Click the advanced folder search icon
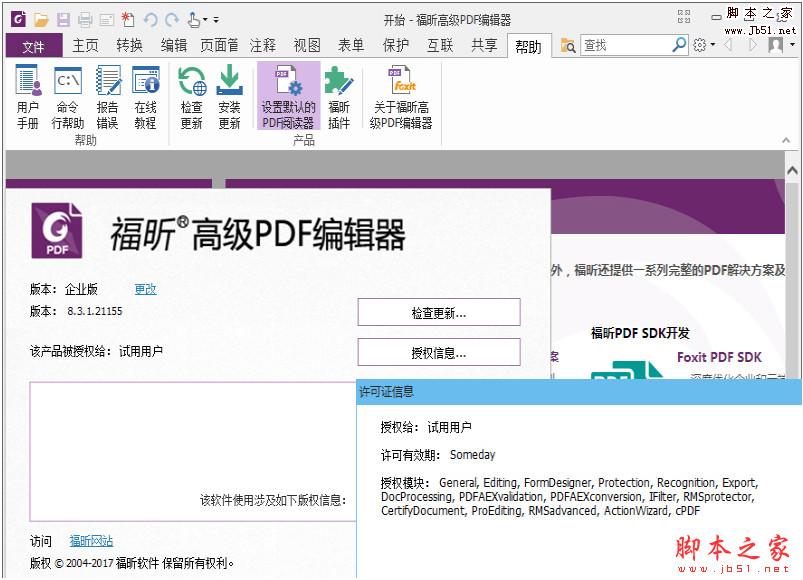The height and width of the screenshot is (580, 803). (x=567, y=46)
